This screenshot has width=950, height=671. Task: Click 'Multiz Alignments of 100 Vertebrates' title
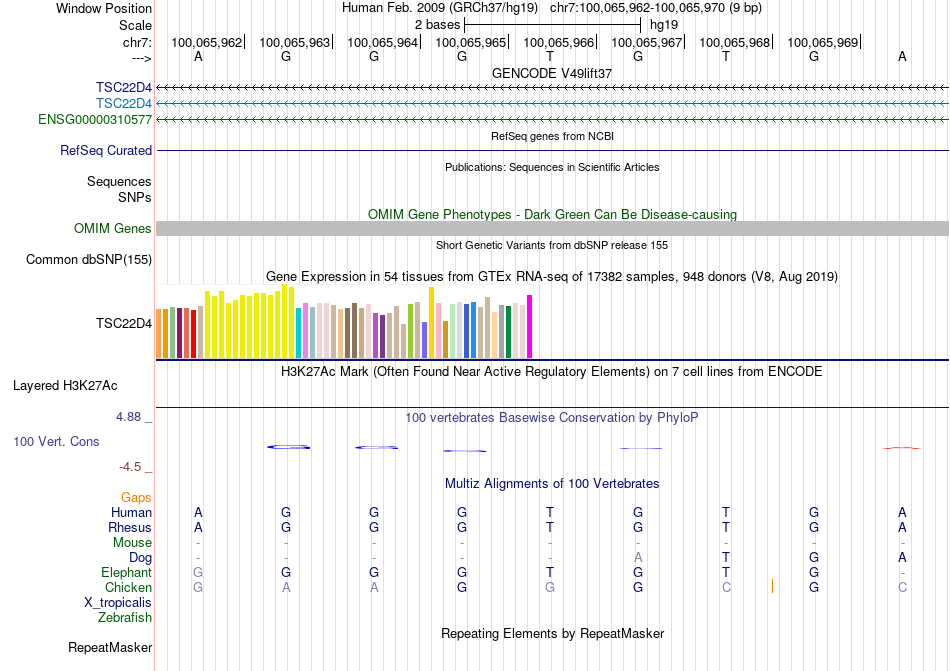pyautogui.click(x=552, y=483)
